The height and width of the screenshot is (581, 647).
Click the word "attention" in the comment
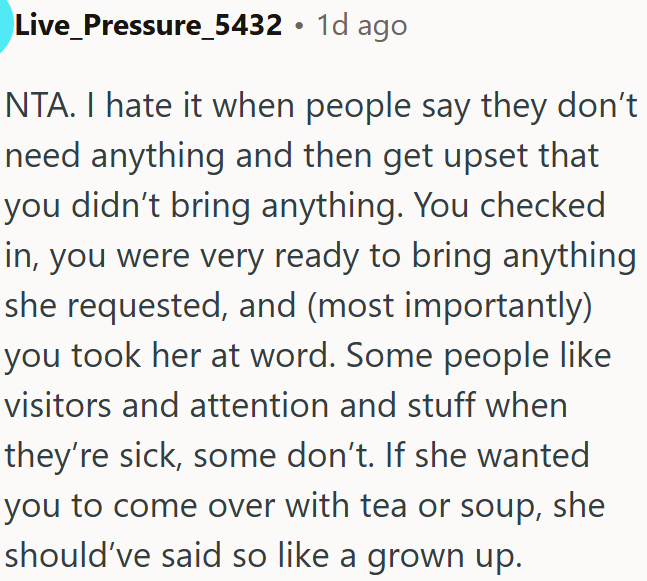click(259, 406)
